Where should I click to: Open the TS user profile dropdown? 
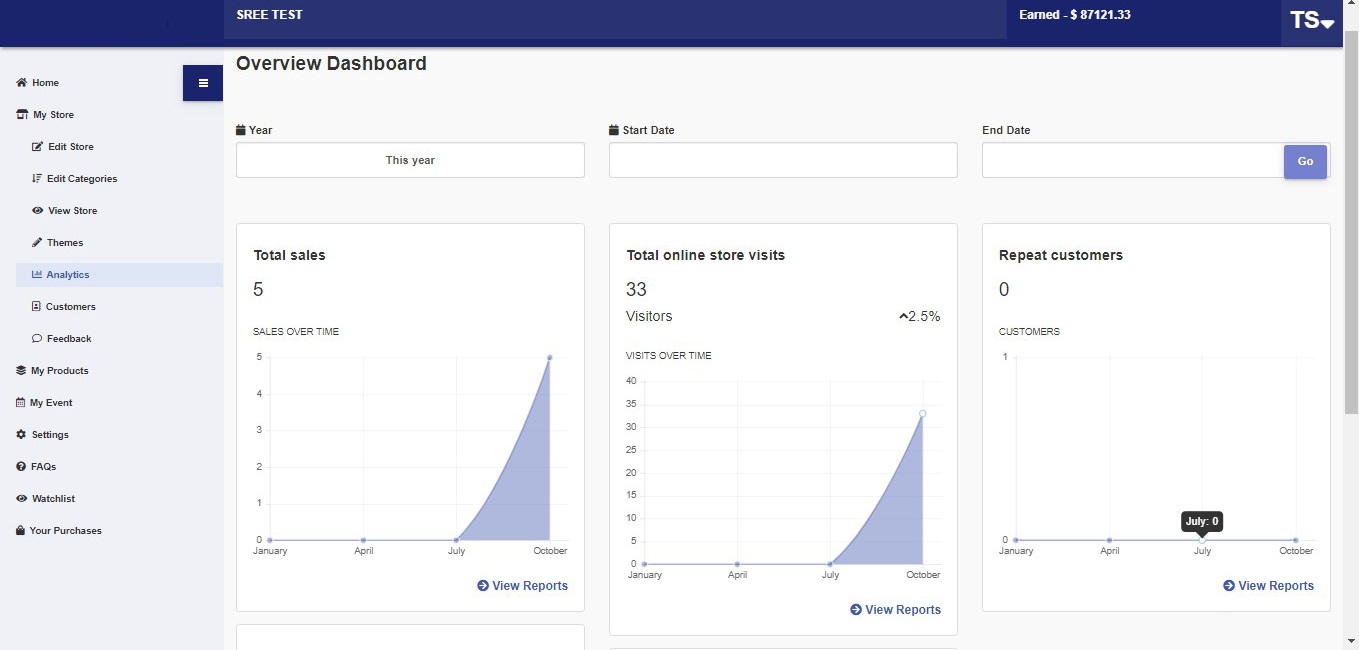tap(1311, 21)
